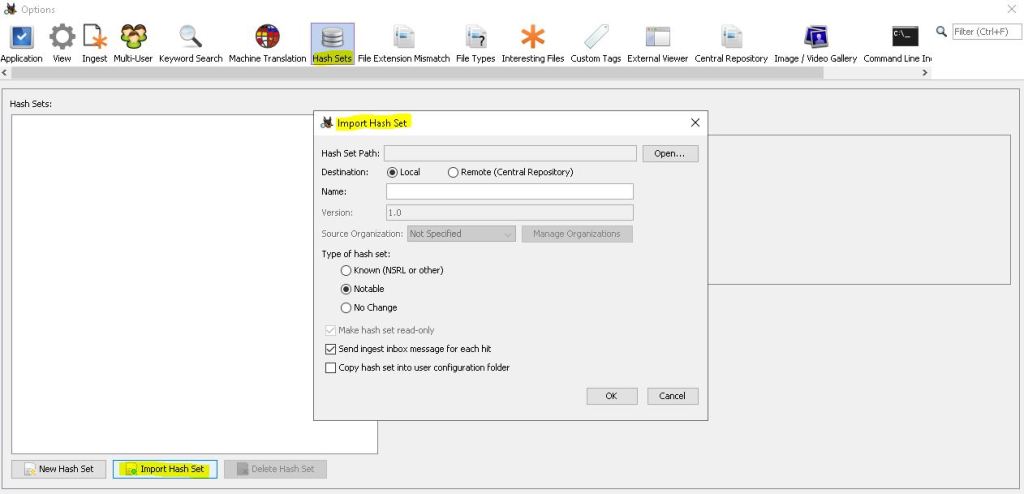The height and width of the screenshot is (494, 1024).
Task: Open Custom Tags settings icon
Action: (x=596, y=38)
